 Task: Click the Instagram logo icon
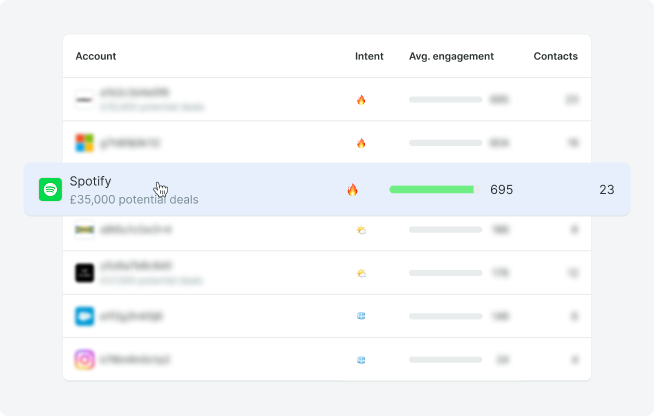click(85, 359)
